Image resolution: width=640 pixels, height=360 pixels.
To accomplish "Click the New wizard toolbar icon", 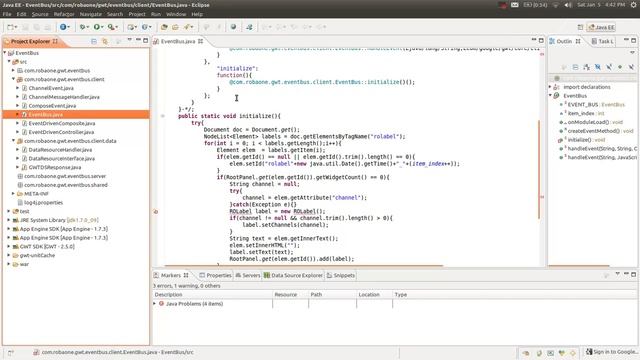I will coord(10,27).
